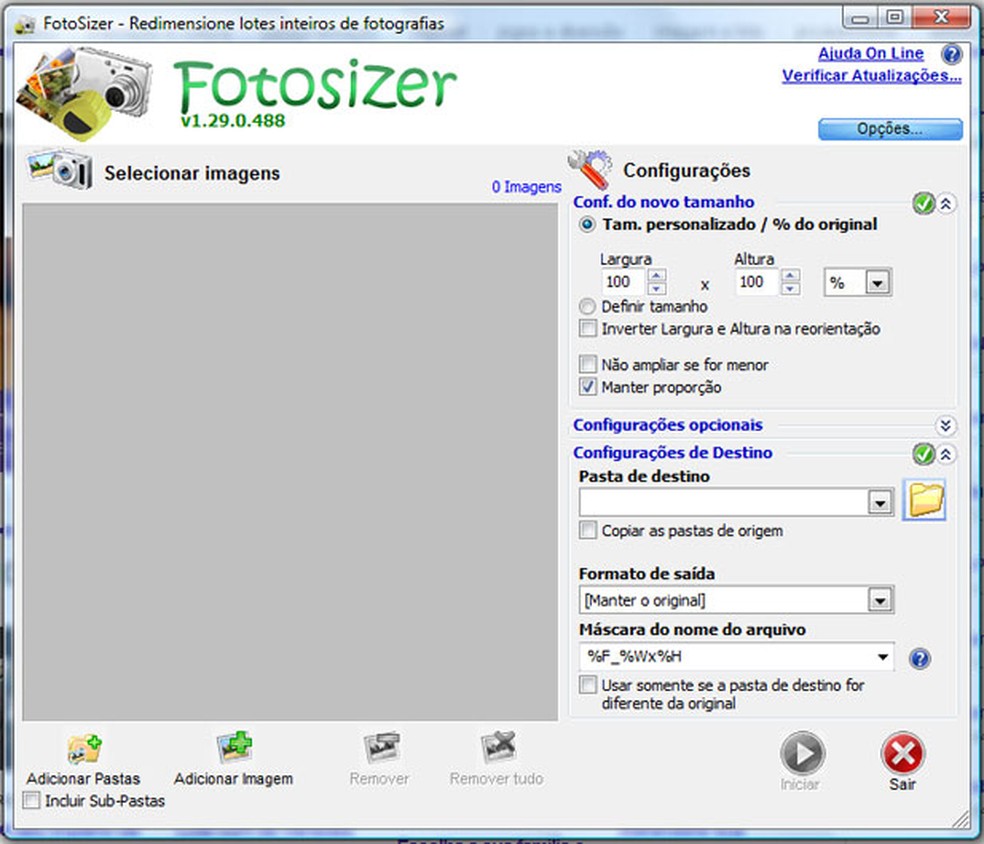Open the Formato de saída dropdown
The height and width of the screenshot is (844, 984).
tap(880, 599)
